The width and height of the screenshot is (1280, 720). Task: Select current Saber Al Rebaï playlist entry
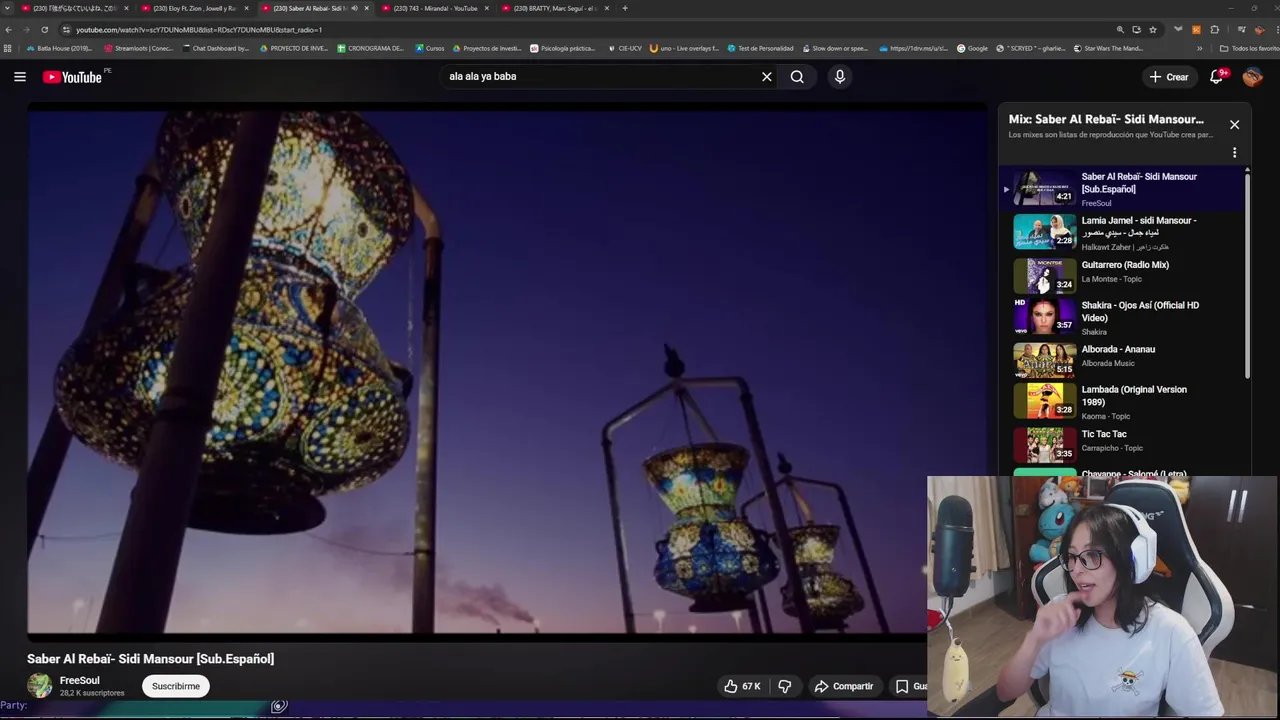[1122, 188]
